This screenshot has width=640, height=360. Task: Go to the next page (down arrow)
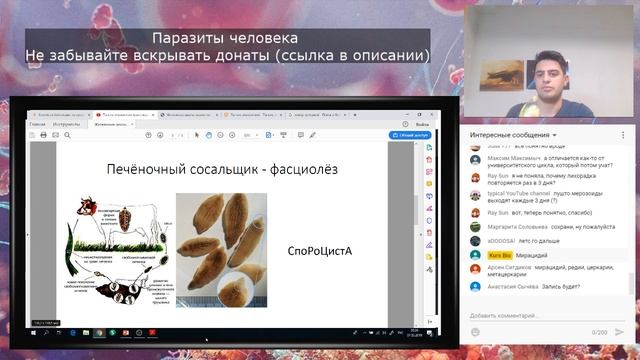160,135
